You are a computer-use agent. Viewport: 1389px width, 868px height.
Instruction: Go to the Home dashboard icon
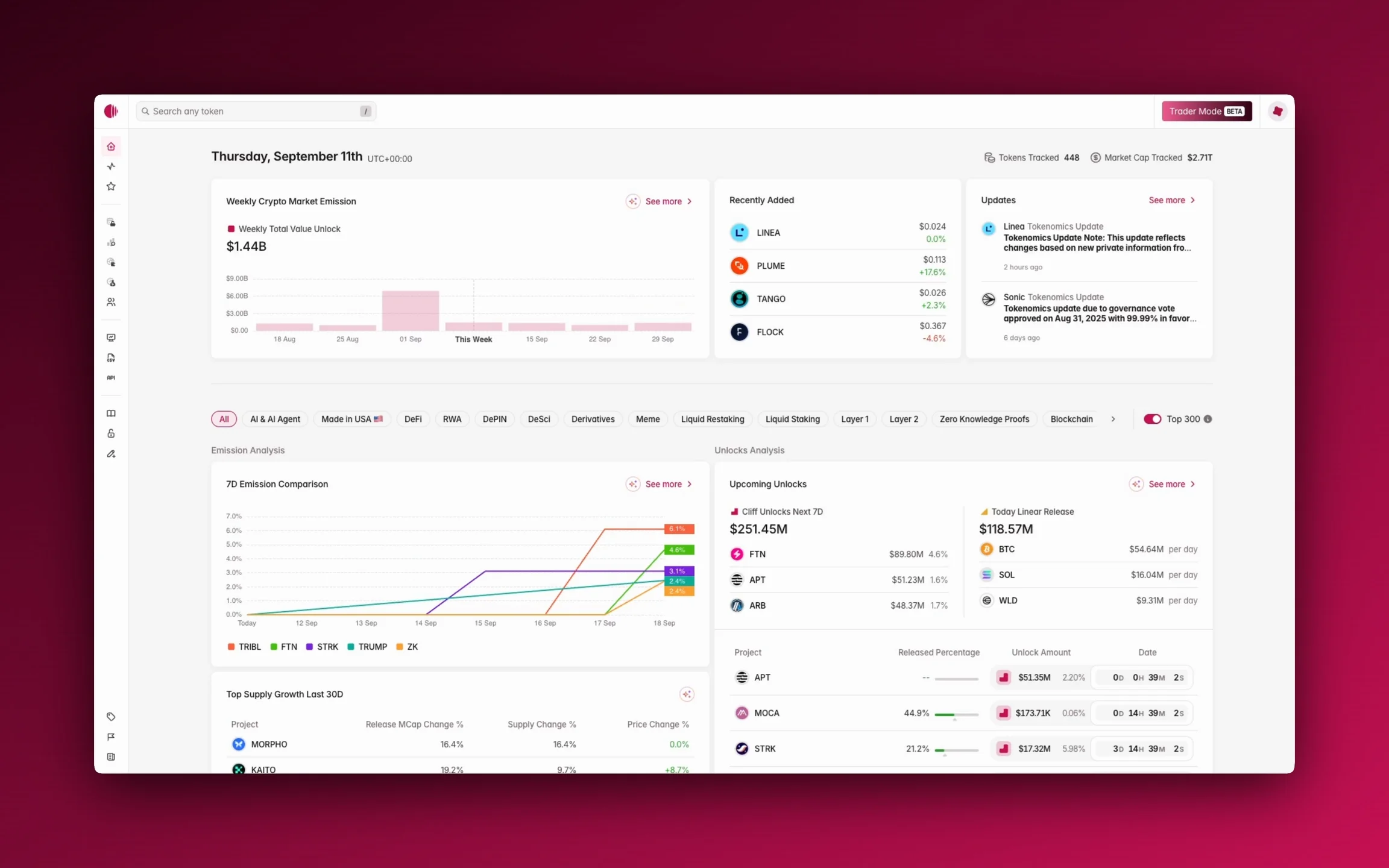pyautogui.click(x=111, y=146)
